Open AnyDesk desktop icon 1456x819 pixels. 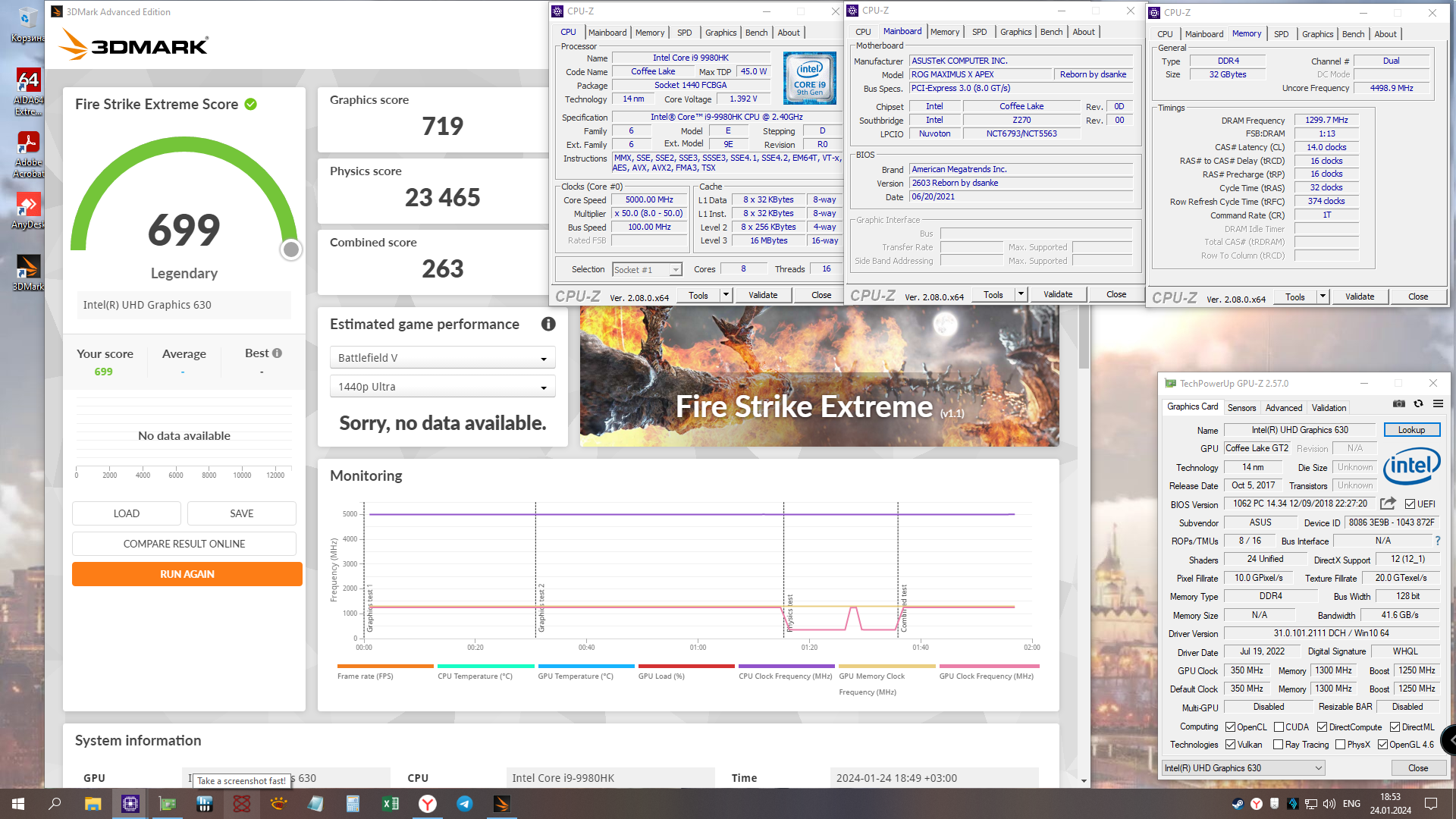[28, 210]
